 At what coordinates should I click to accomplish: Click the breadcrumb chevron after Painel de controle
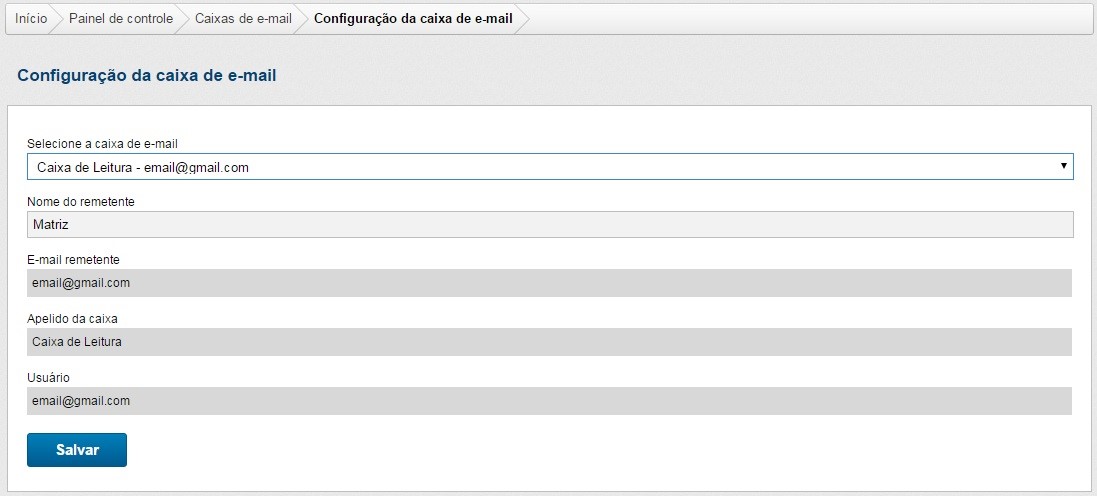tap(184, 19)
